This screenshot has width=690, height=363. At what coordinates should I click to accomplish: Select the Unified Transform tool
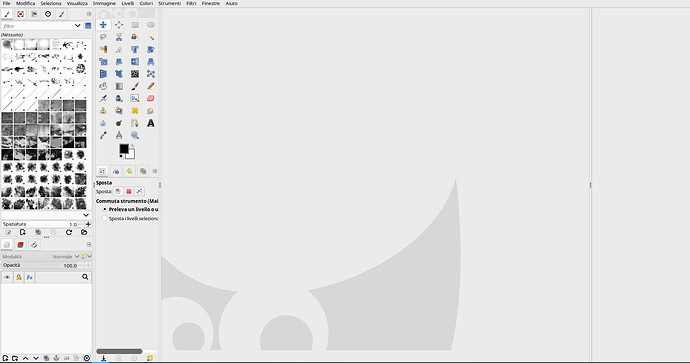pyautogui.click(x=135, y=49)
